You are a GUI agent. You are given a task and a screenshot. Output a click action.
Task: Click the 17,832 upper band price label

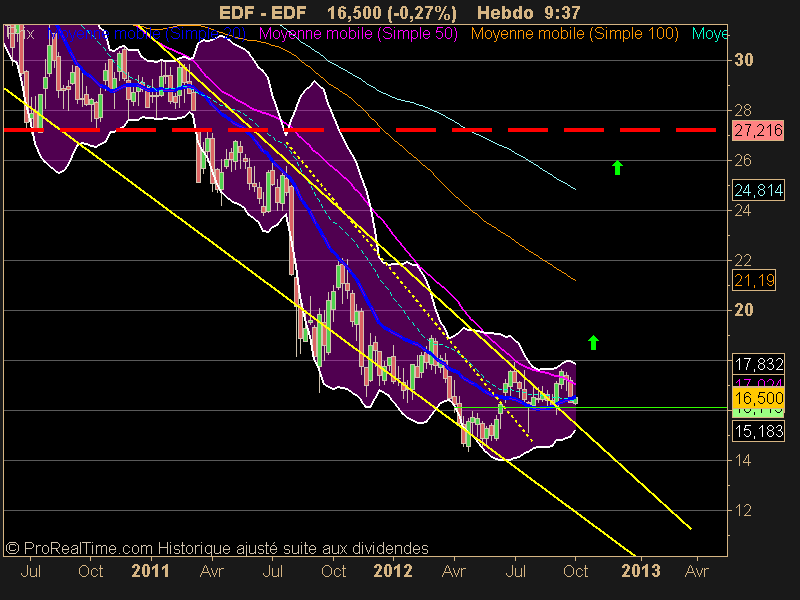click(758, 364)
